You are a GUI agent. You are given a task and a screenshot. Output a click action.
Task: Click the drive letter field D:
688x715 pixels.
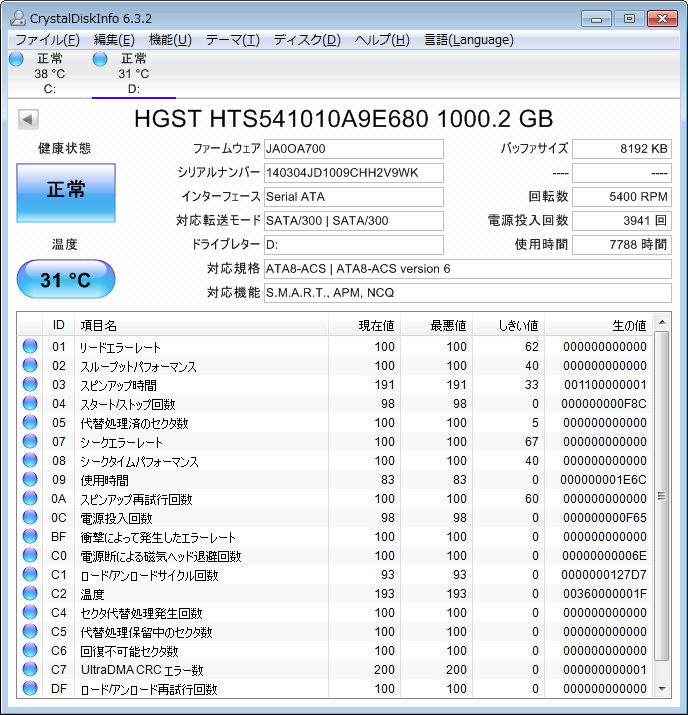[x=354, y=245]
